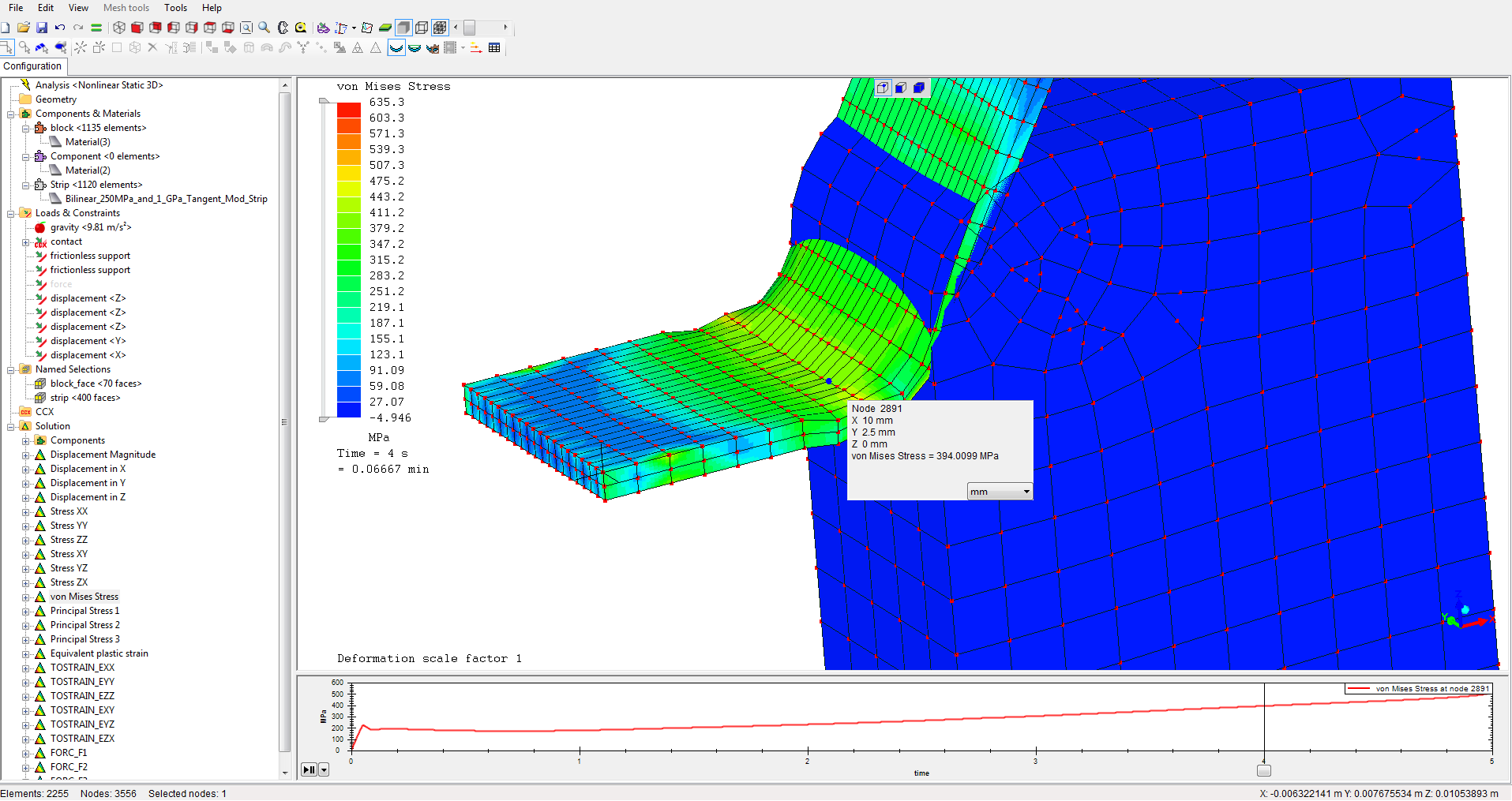
Task: Click the tree panel scroll down arrow
Action: click(x=285, y=773)
